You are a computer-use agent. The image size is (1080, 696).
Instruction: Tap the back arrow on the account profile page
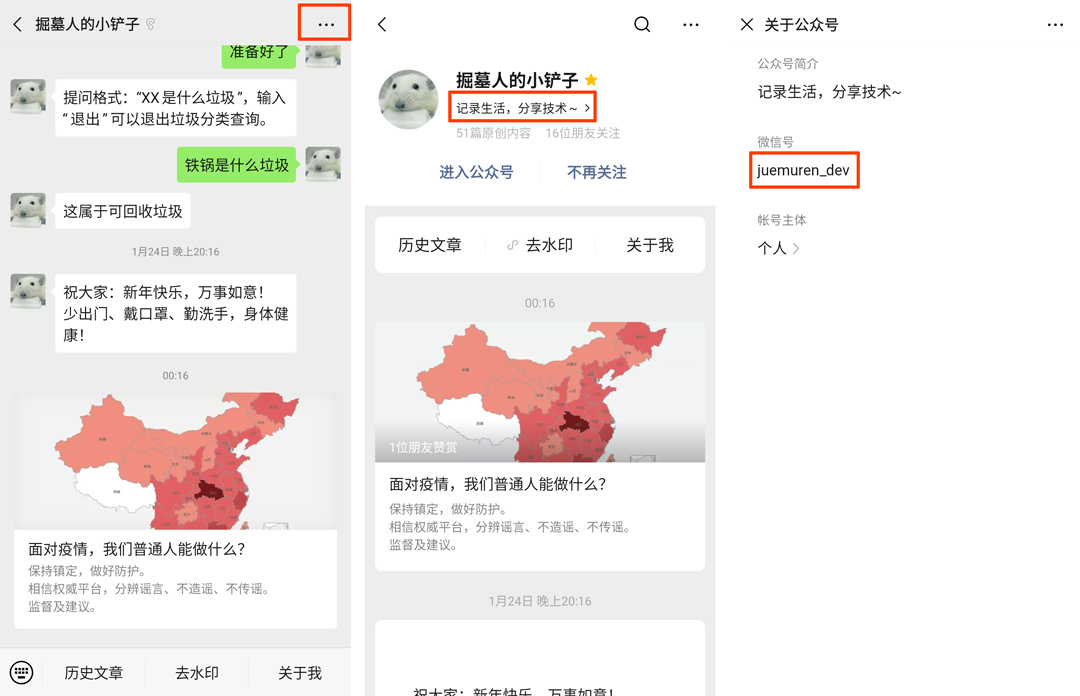383,23
